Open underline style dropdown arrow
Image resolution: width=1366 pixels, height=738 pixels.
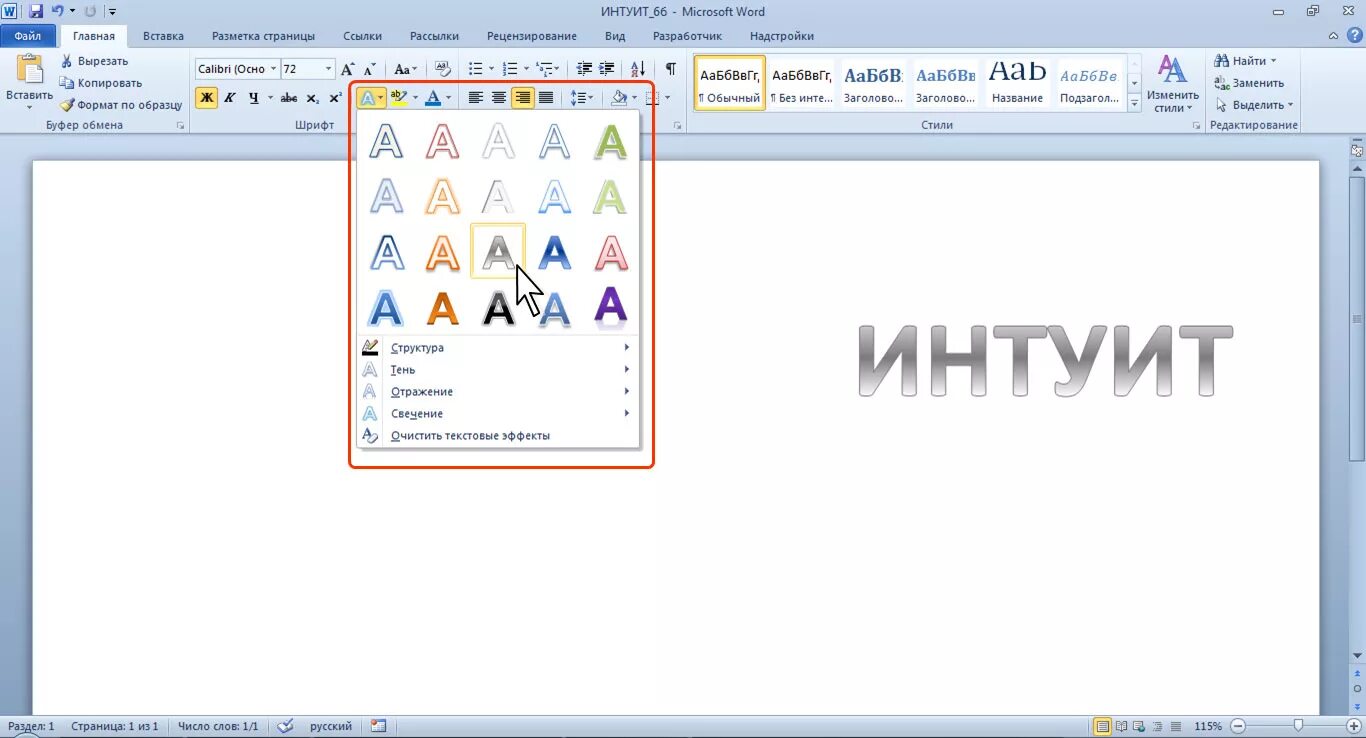pos(269,98)
